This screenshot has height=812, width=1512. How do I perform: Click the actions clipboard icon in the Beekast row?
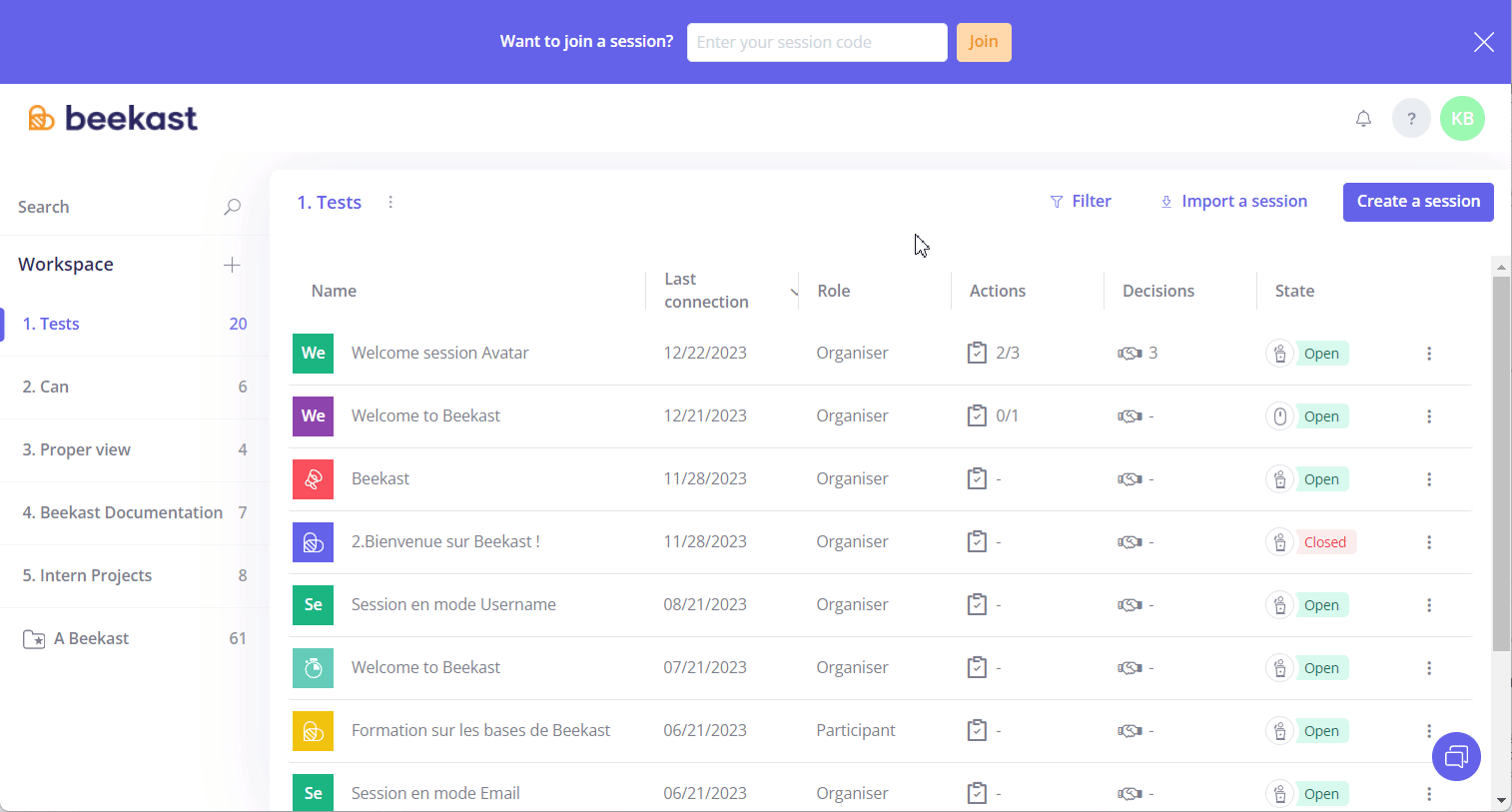click(977, 478)
